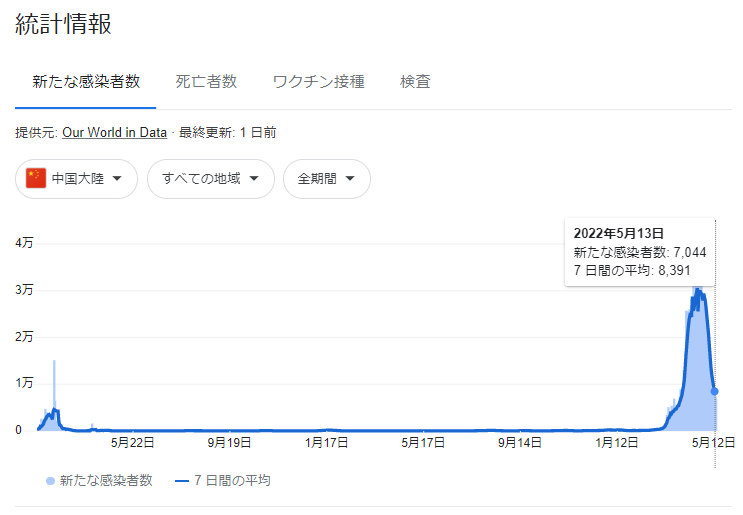Click the 新たな感染者数 legend dot
This screenshot has height=515, width=743.
pyautogui.click(x=50, y=481)
